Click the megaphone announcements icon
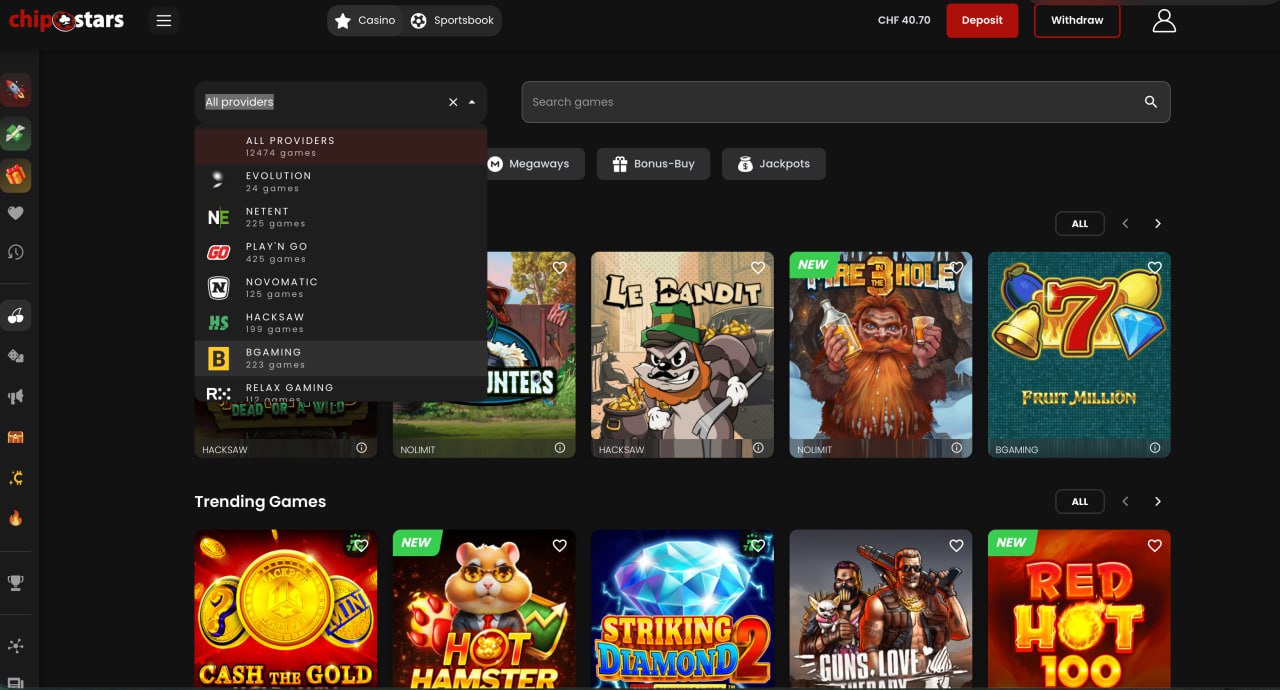This screenshot has height=690, width=1280. point(16,396)
